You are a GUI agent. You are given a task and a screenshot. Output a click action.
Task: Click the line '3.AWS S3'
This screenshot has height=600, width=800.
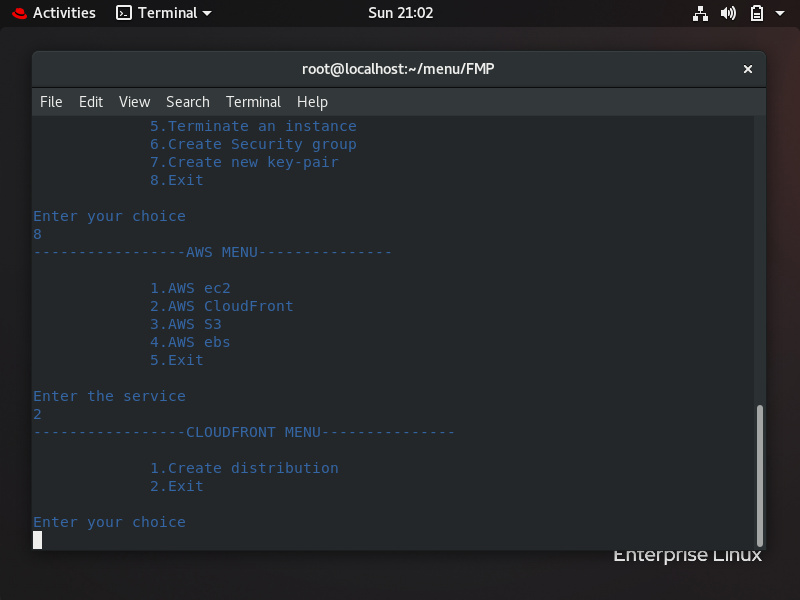pos(186,324)
